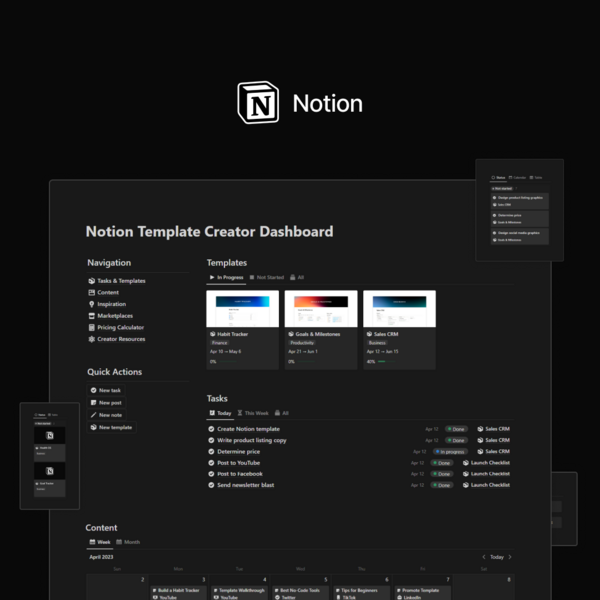Open Done status of Post to YouTube
Viewport: 600px width, 600px height.
[x=442, y=463]
